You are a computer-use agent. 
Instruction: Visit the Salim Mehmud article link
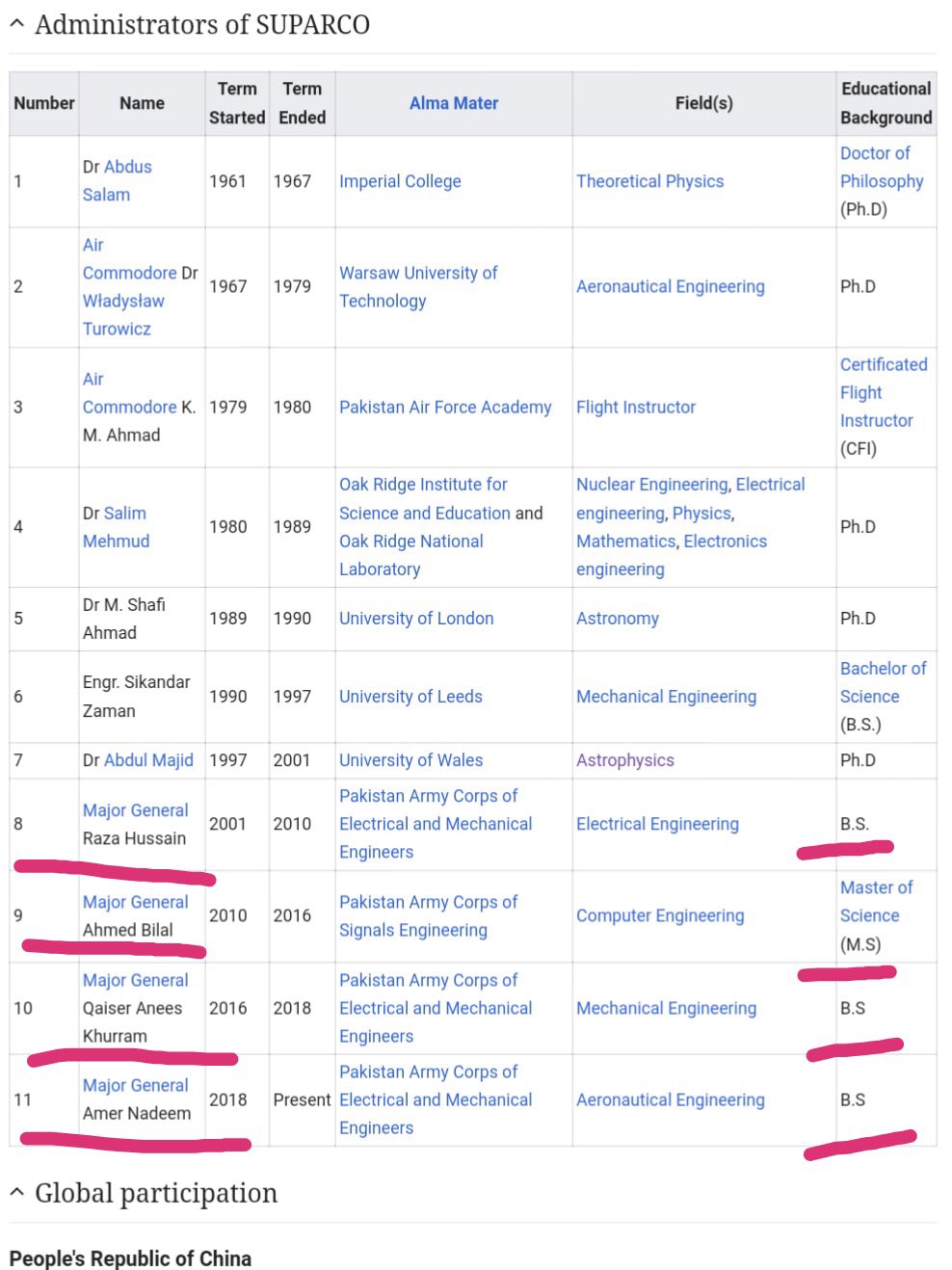(x=116, y=527)
